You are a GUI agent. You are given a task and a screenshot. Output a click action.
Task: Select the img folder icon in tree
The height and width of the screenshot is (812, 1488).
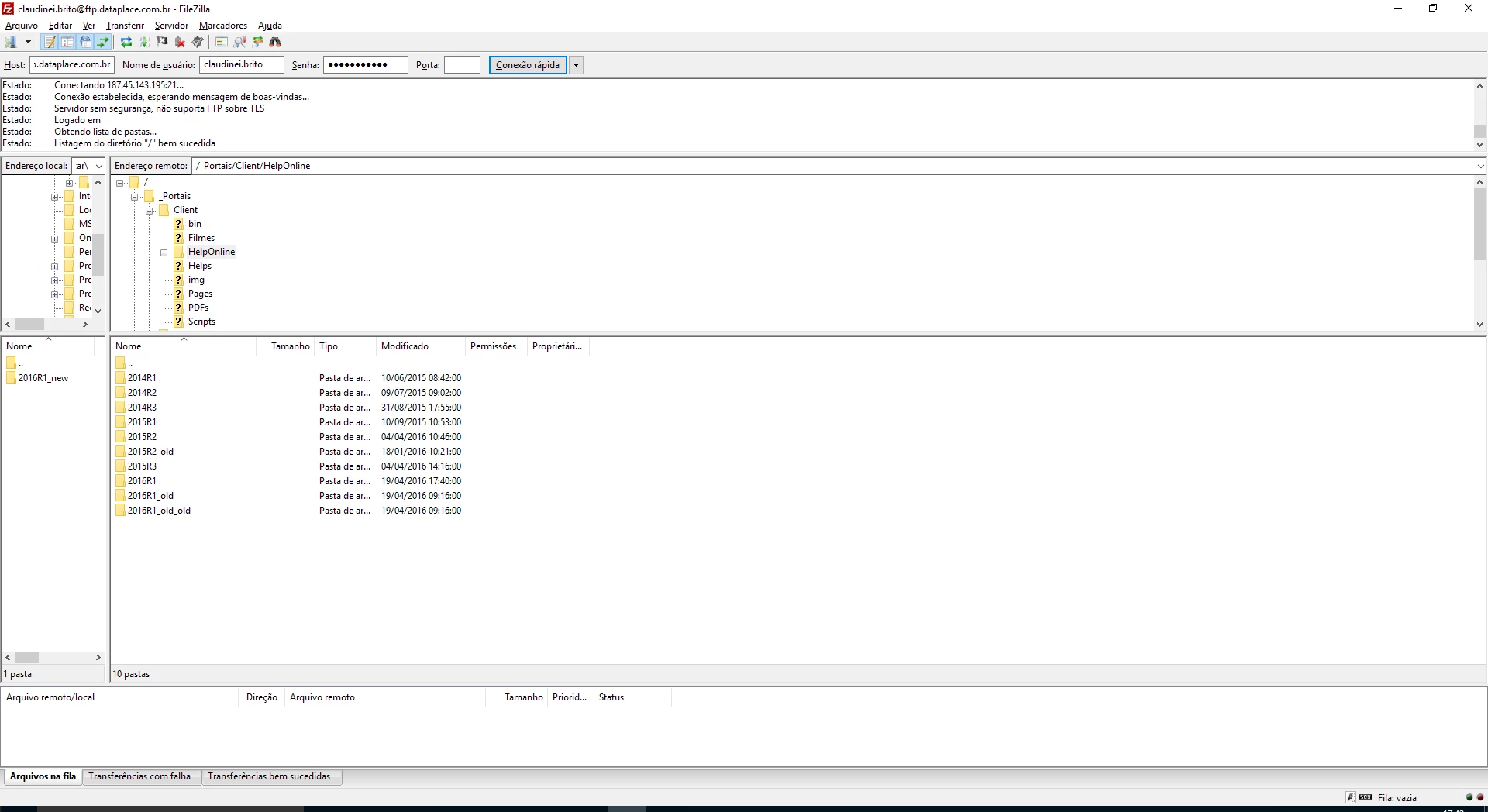pos(178,280)
